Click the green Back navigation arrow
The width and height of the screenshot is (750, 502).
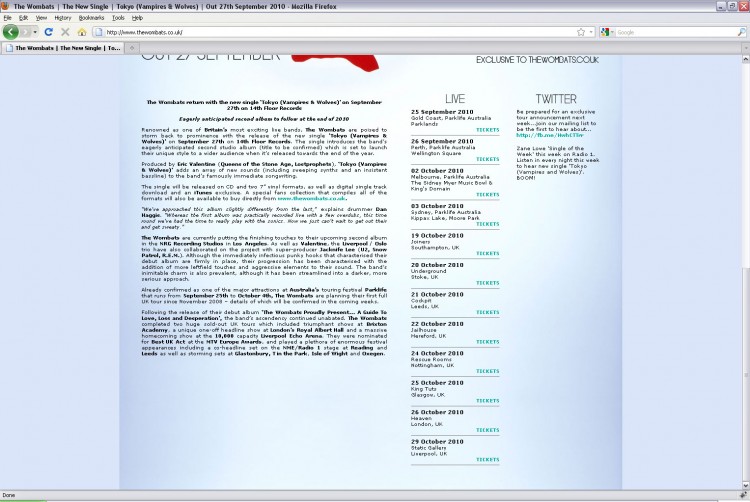coord(11,32)
